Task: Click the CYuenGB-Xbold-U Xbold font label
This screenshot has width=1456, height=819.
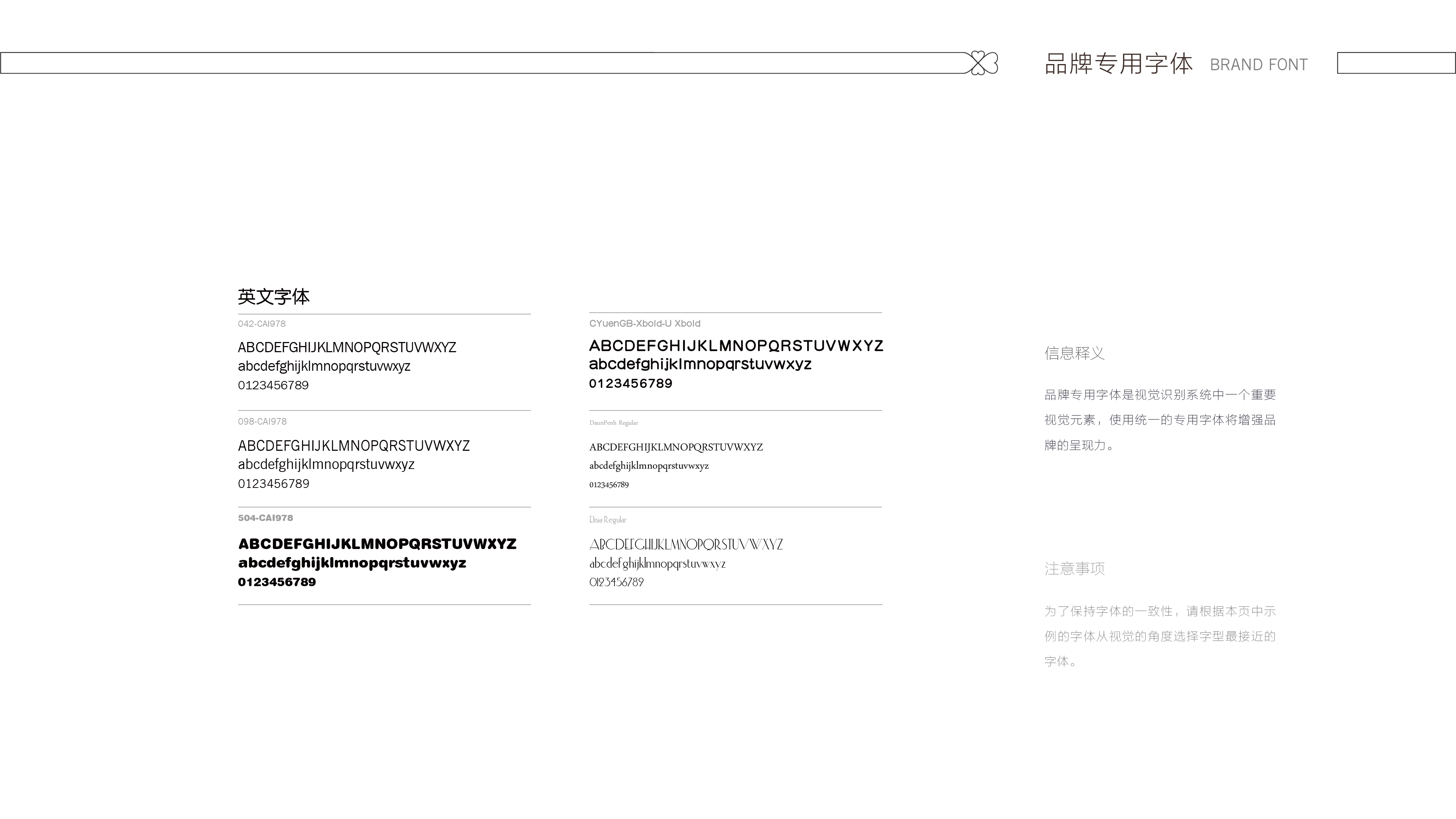Action: coord(644,323)
